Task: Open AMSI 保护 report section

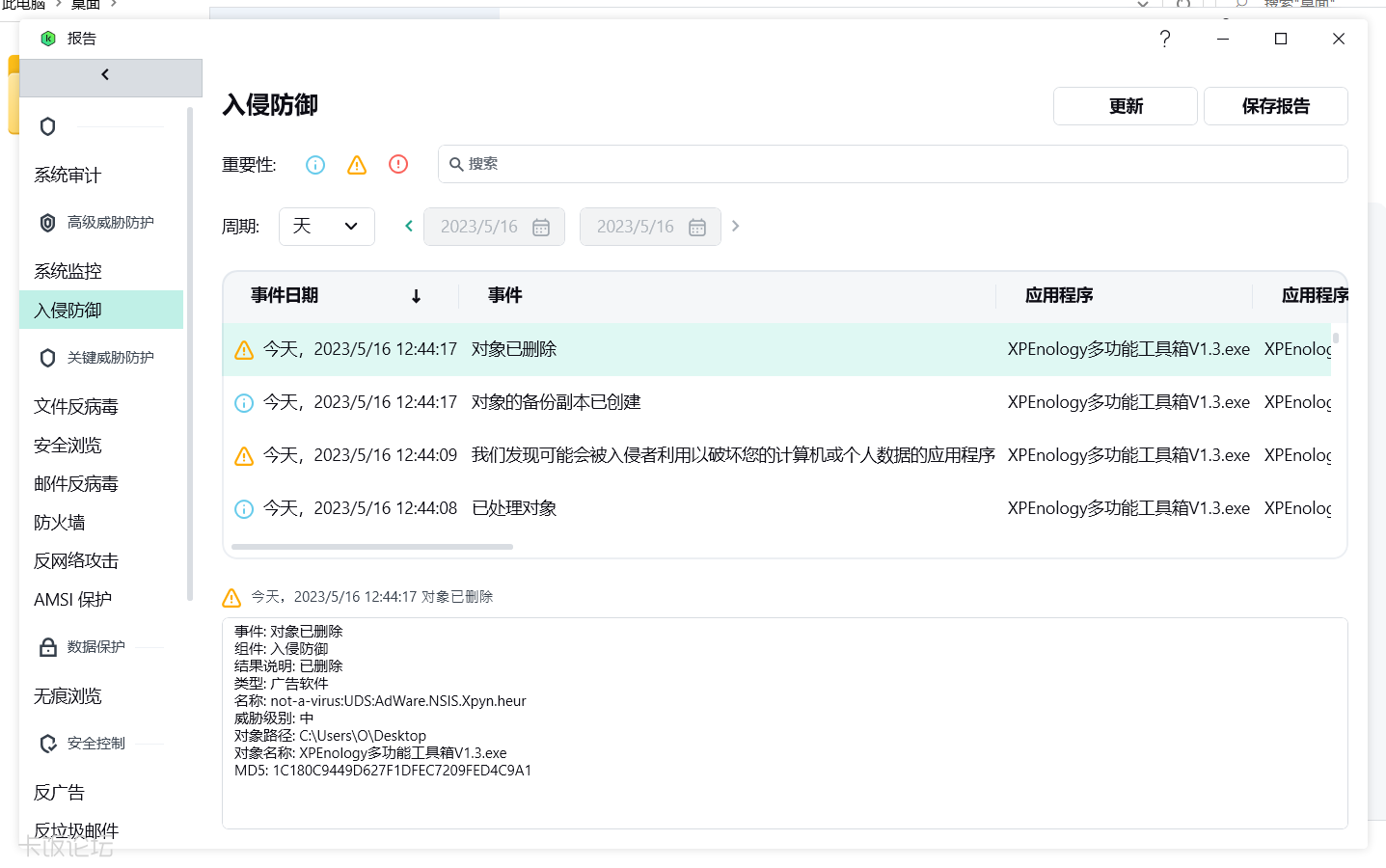Action: click(x=73, y=600)
